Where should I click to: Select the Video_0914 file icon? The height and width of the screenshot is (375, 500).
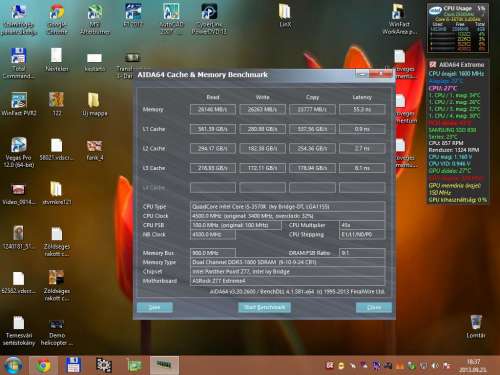click(19, 194)
